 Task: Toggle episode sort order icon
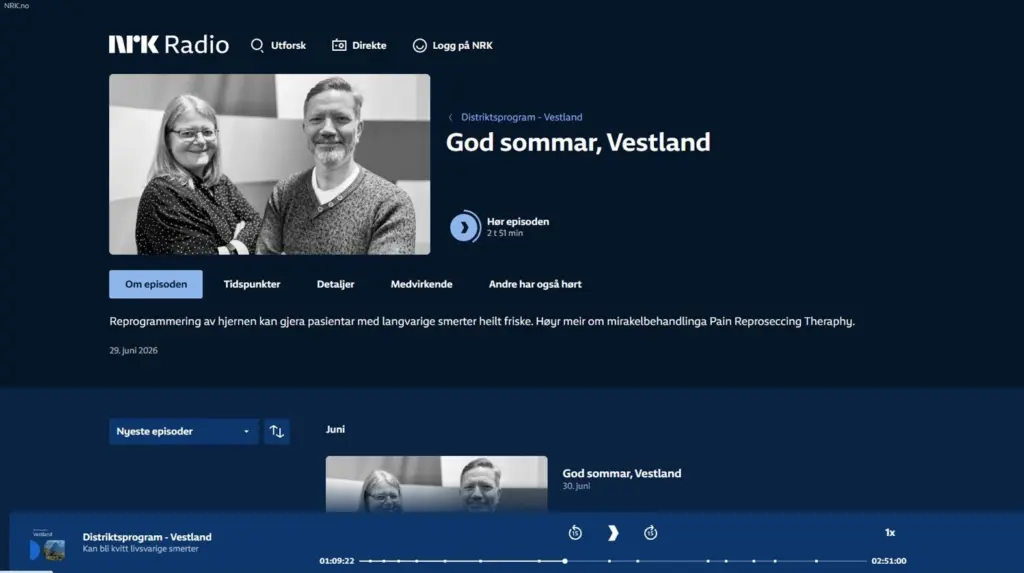tap(277, 431)
